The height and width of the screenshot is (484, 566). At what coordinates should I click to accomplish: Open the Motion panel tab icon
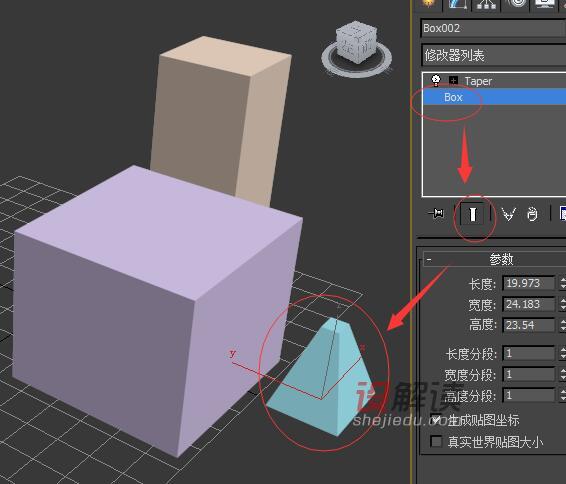click(x=517, y=4)
